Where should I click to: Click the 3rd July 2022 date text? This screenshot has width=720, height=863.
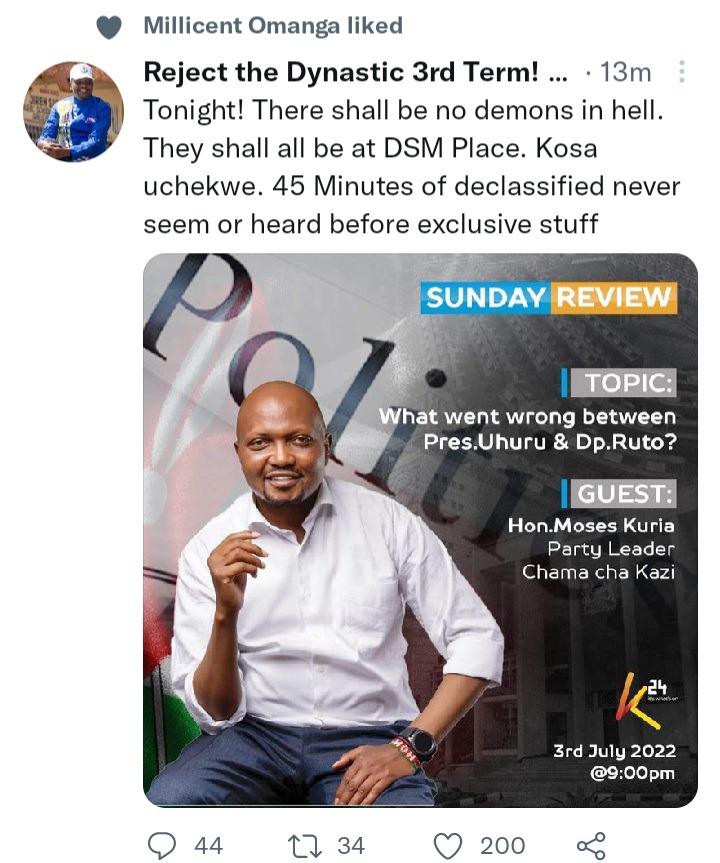point(614,751)
